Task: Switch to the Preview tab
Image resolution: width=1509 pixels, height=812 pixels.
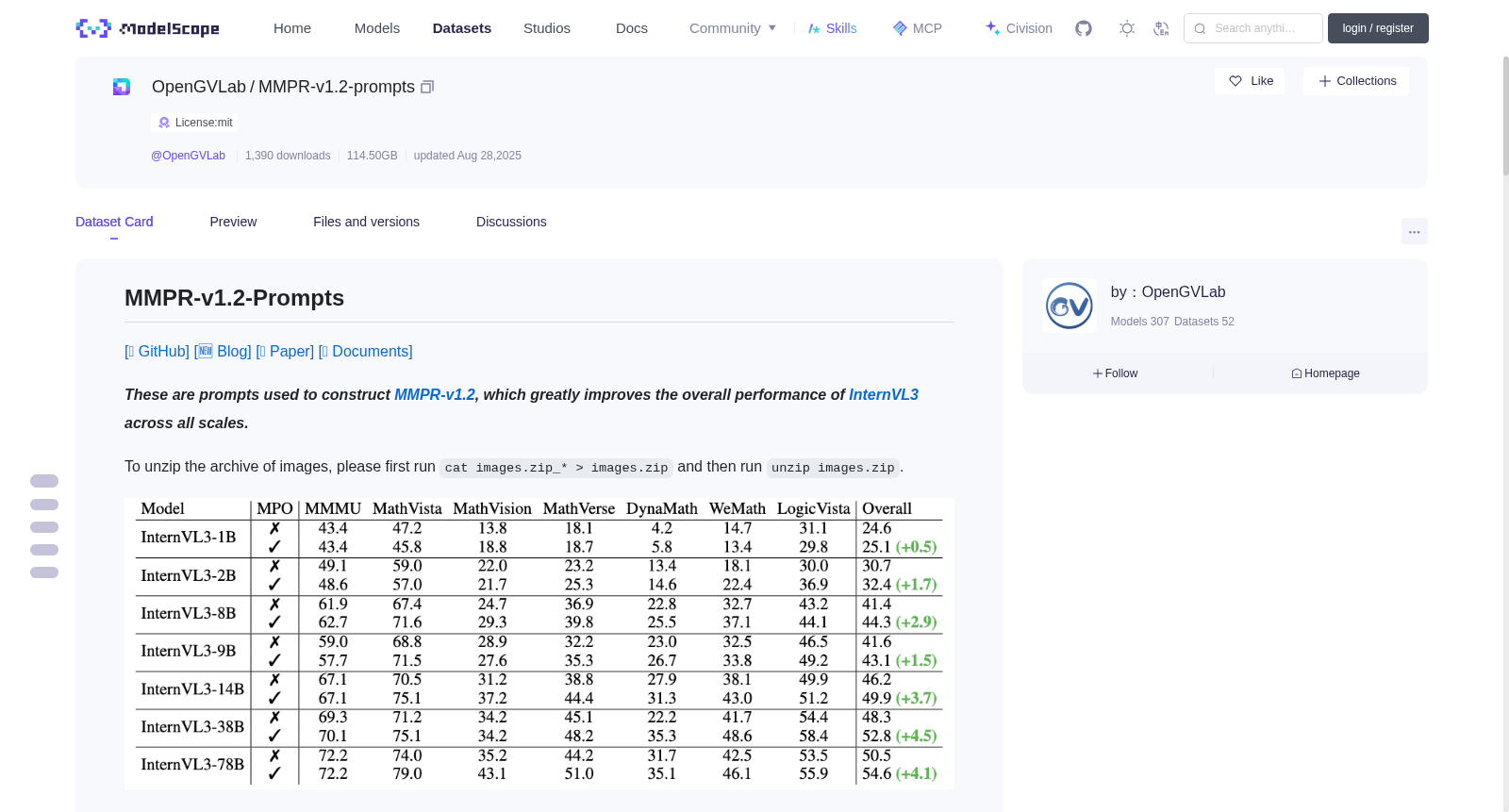Action: click(x=233, y=222)
